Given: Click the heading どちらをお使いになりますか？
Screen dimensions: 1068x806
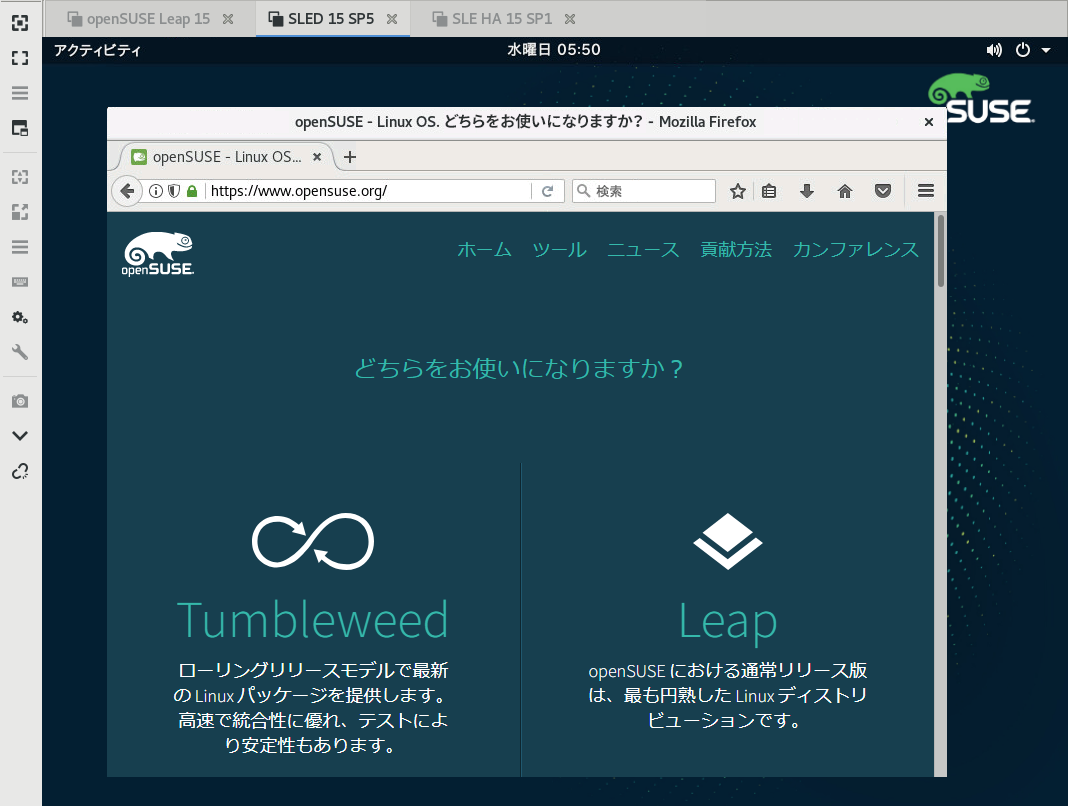Looking at the screenshot, I should click(520, 369).
